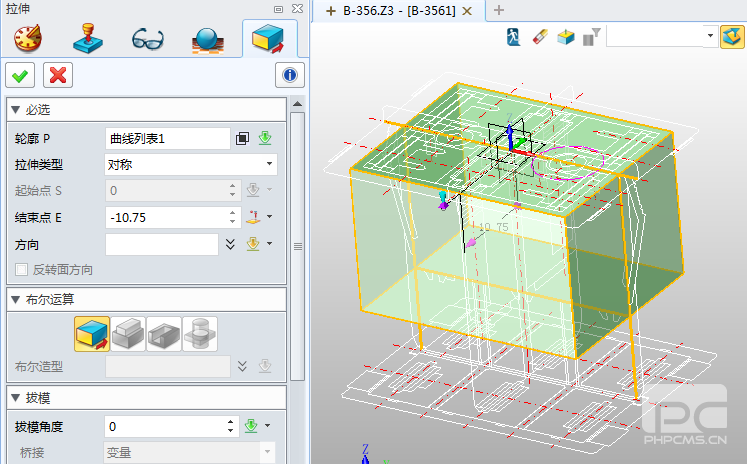The width and height of the screenshot is (747, 464).
Task: Enable the 反转面方向 checkbox
Action: (x=21, y=270)
